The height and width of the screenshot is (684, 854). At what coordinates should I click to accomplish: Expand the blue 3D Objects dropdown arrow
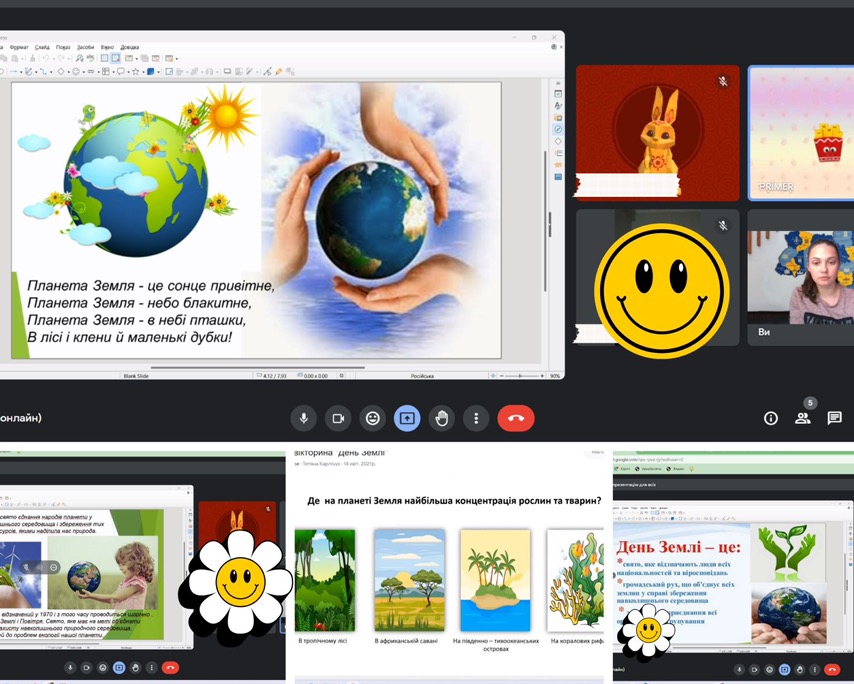pyautogui.click(x=158, y=71)
